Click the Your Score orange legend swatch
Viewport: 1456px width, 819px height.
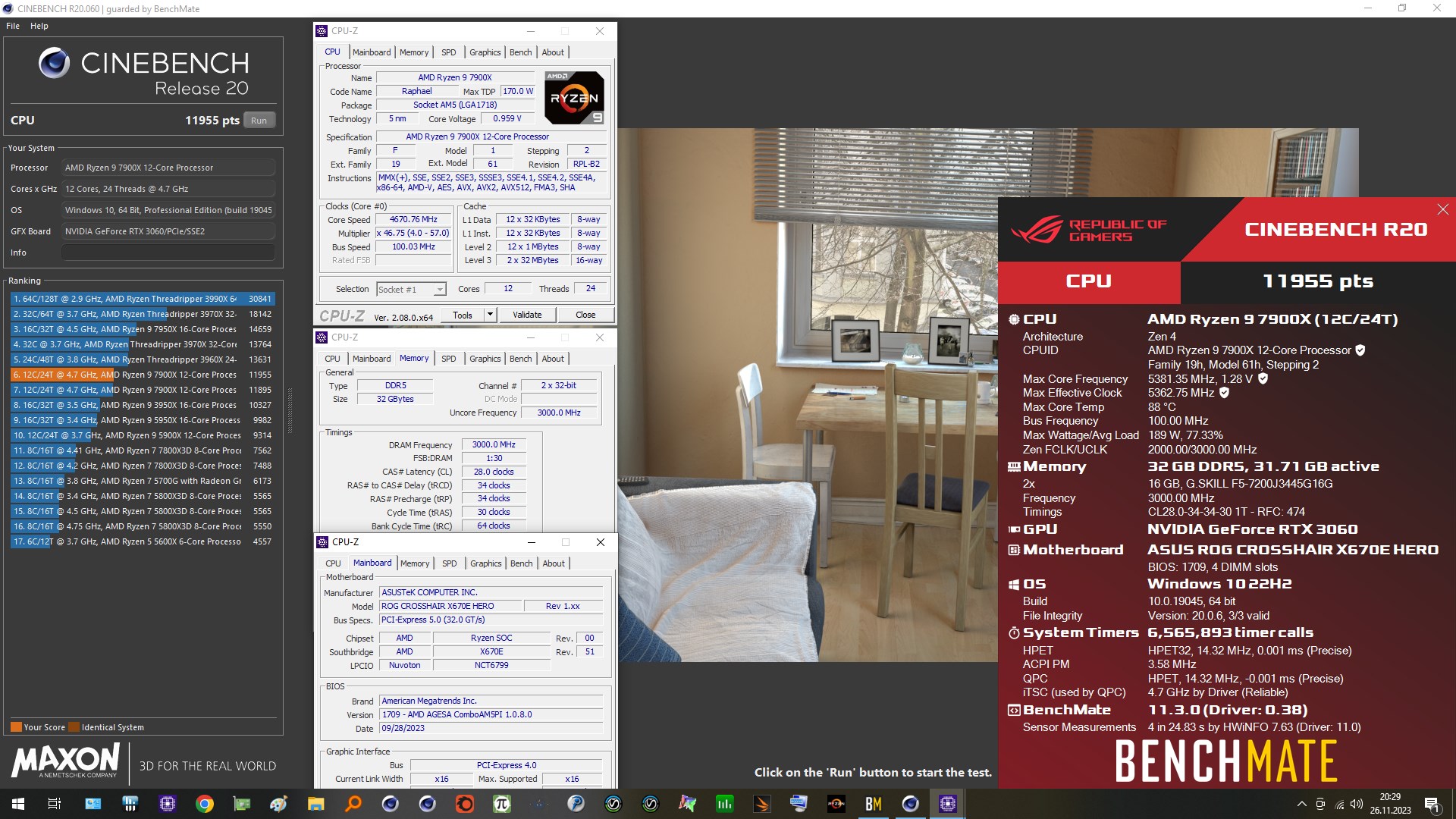click(x=16, y=727)
